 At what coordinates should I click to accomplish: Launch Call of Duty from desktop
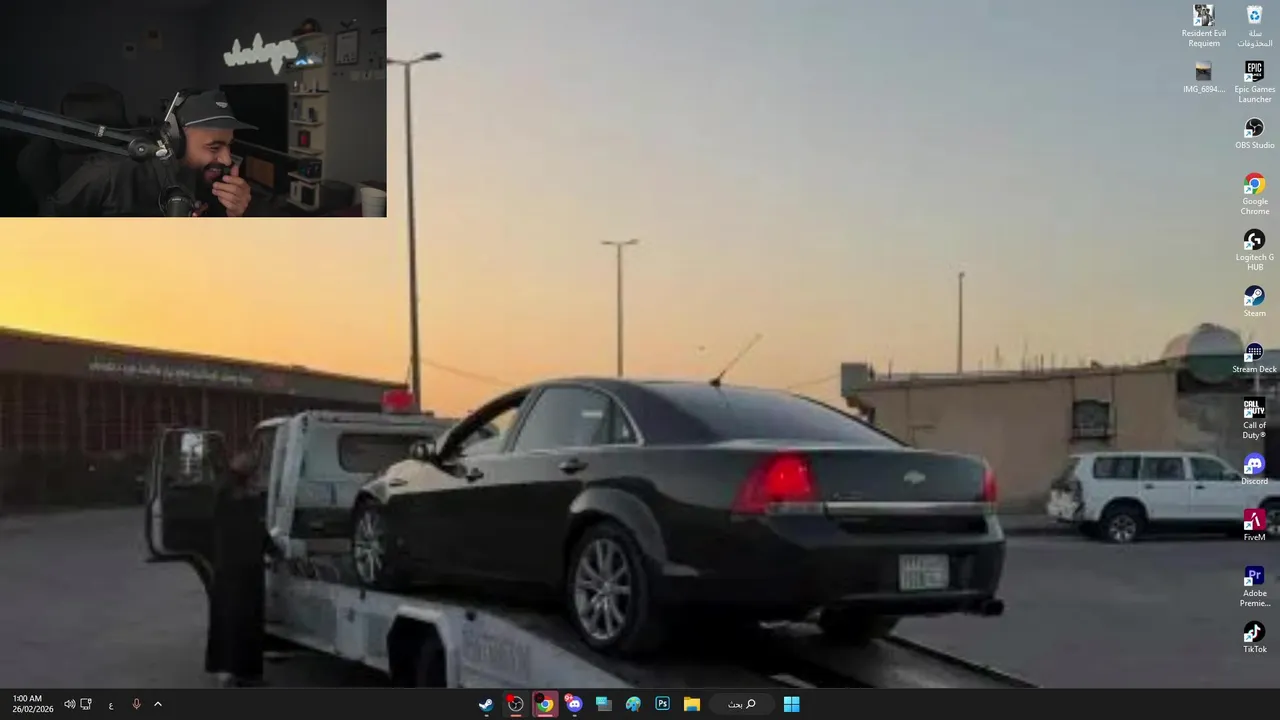[1254, 418]
